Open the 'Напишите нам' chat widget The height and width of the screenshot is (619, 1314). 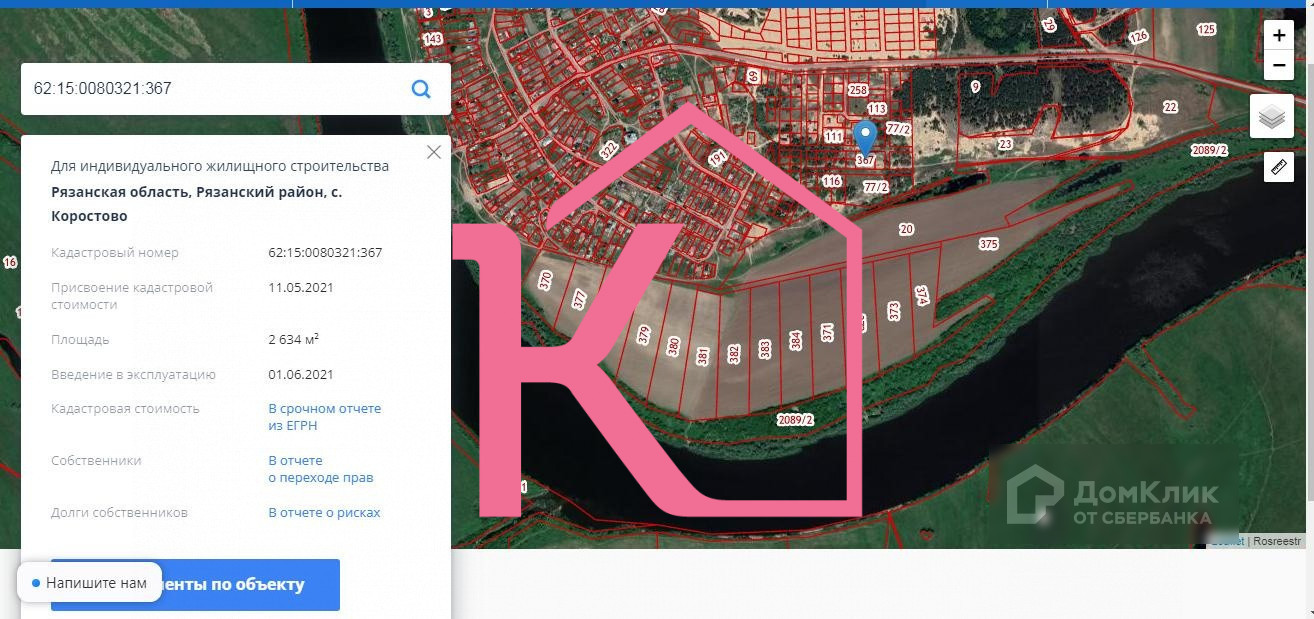point(90,583)
